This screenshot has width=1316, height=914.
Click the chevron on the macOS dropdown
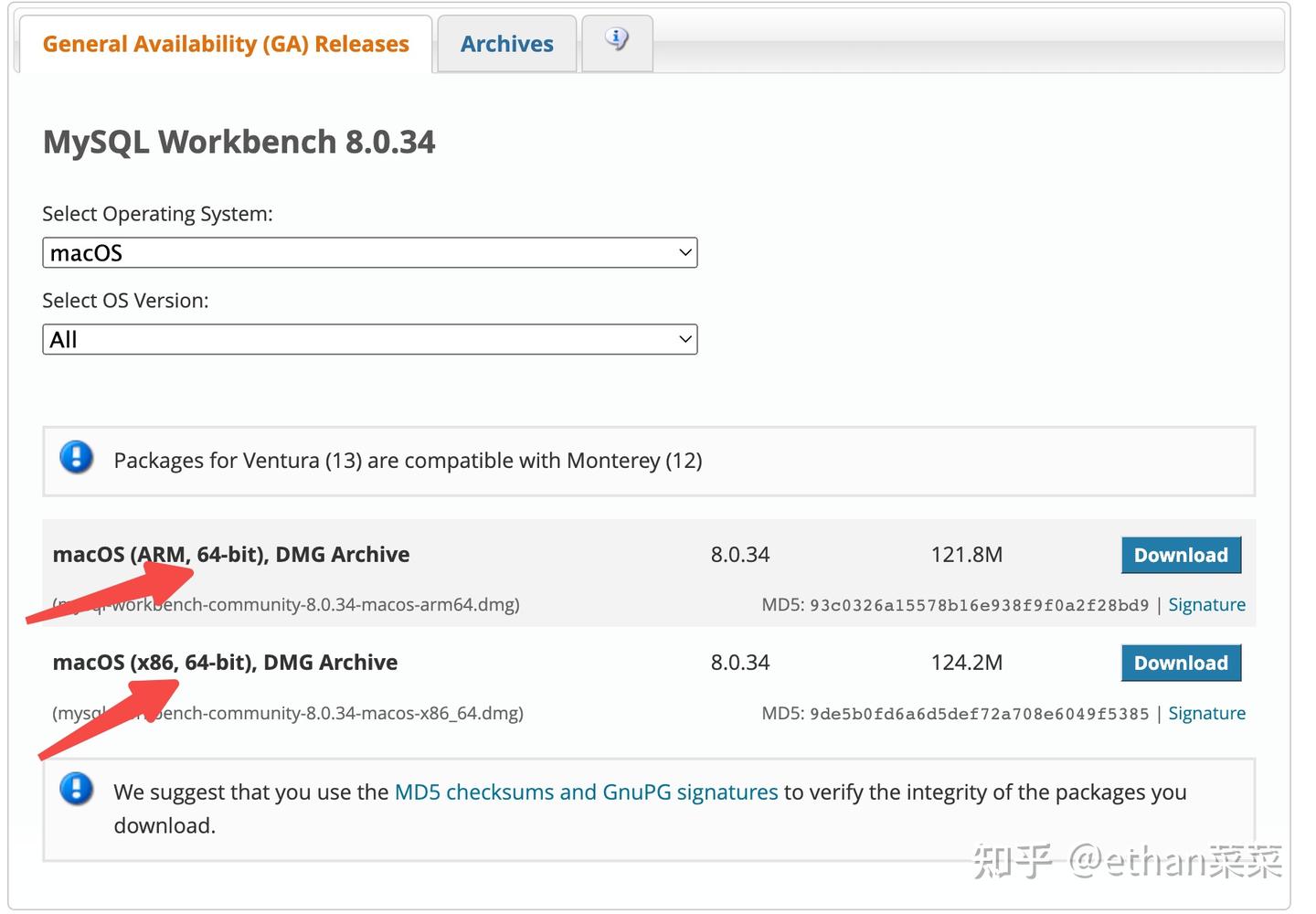(685, 252)
